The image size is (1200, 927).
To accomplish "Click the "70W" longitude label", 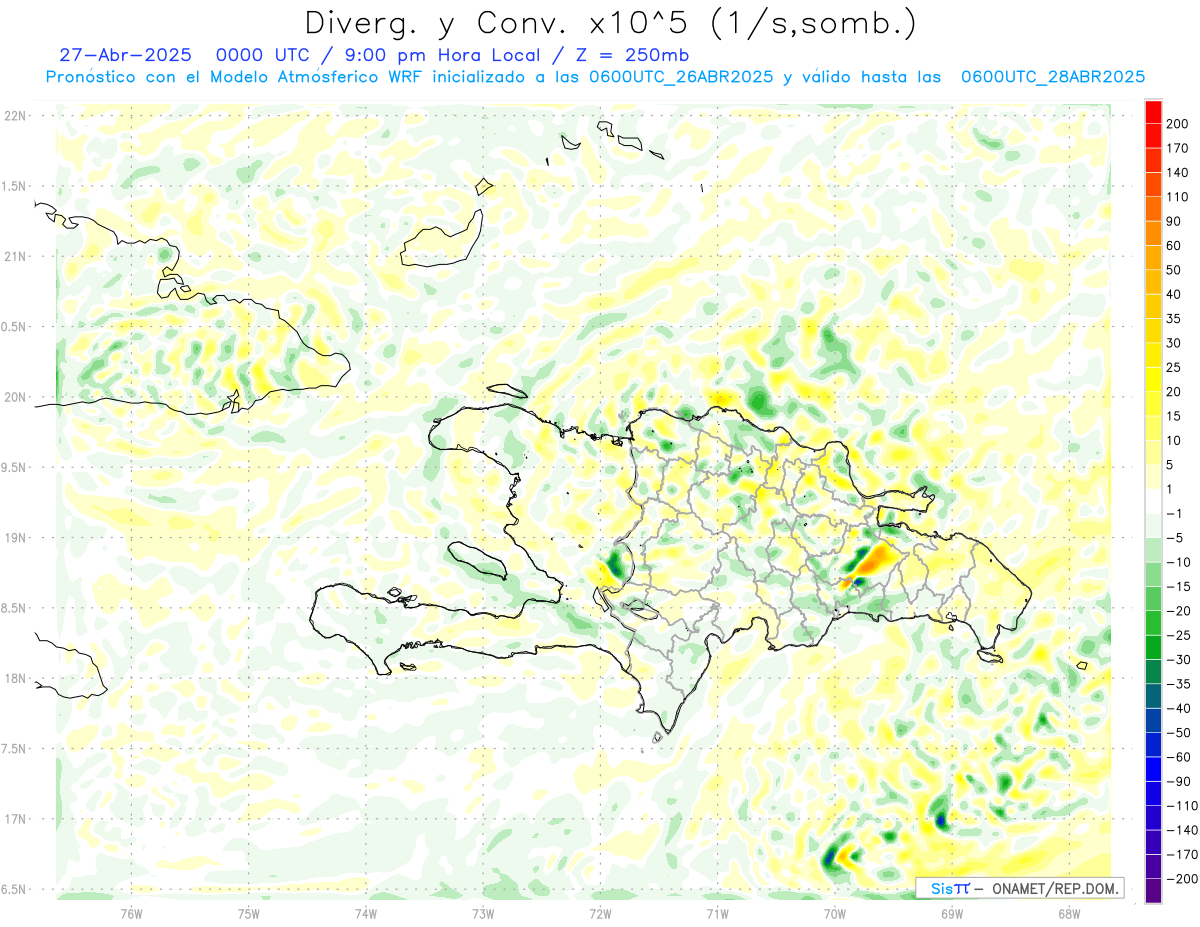I will pos(835,913).
